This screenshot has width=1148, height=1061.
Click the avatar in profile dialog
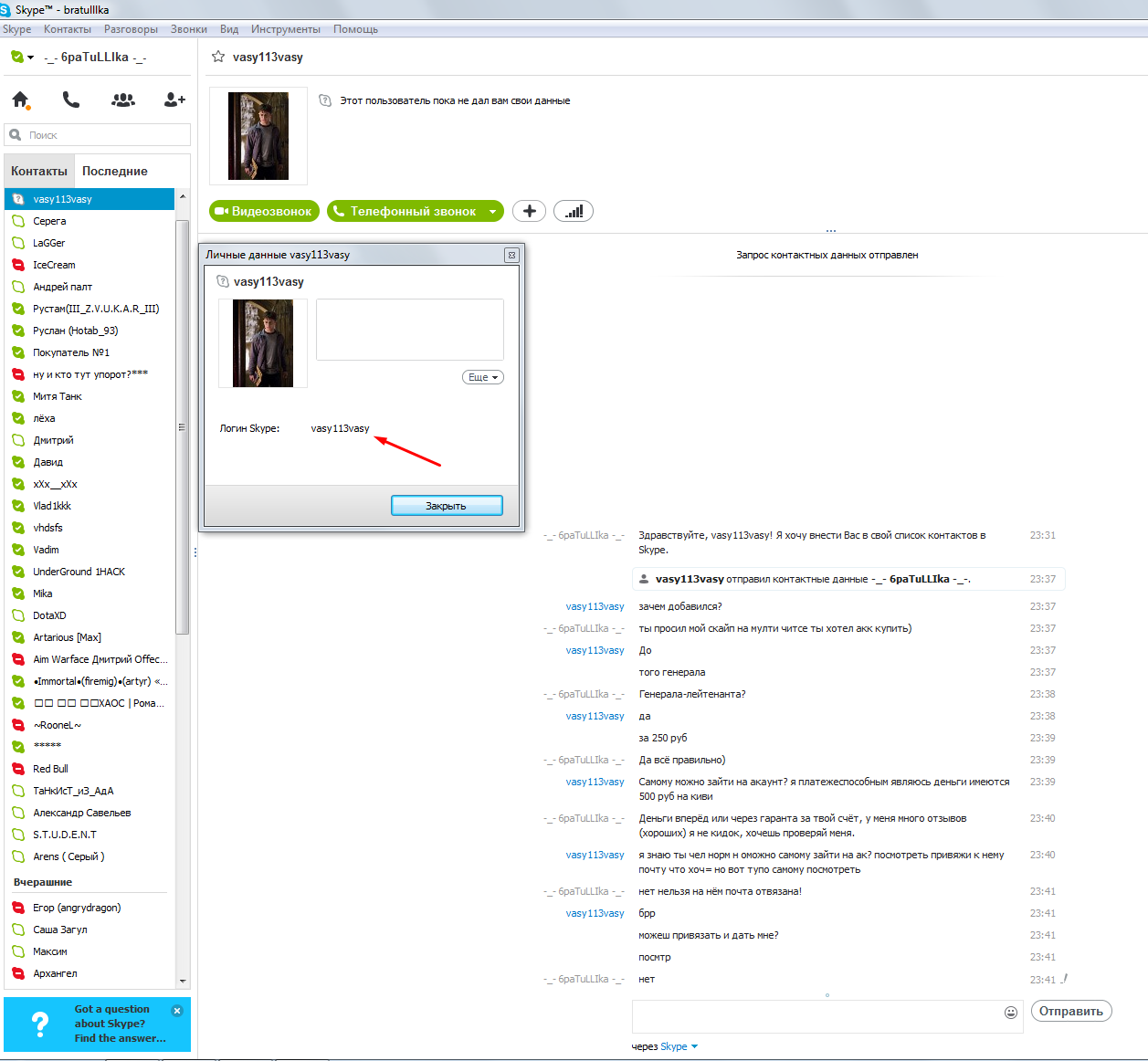click(263, 343)
